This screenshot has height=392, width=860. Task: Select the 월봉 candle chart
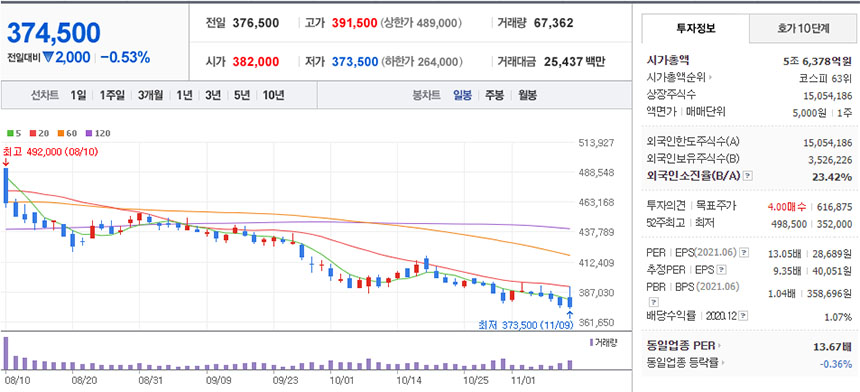pos(528,95)
